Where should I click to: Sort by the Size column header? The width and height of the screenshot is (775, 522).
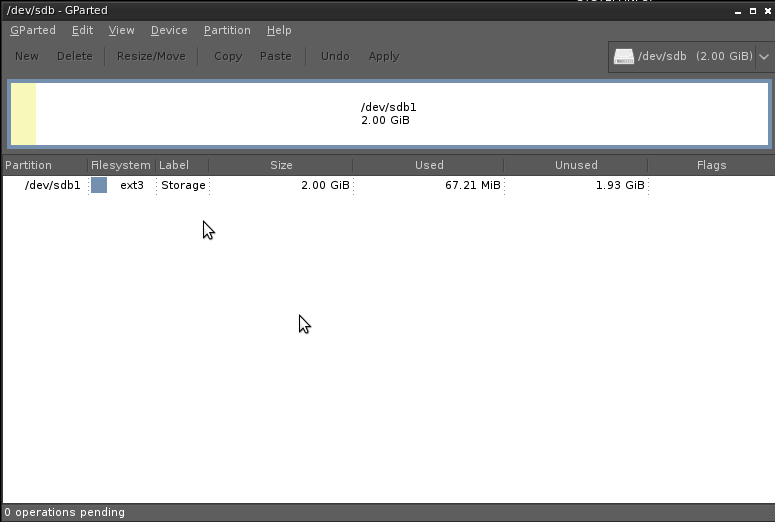point(281,165)
